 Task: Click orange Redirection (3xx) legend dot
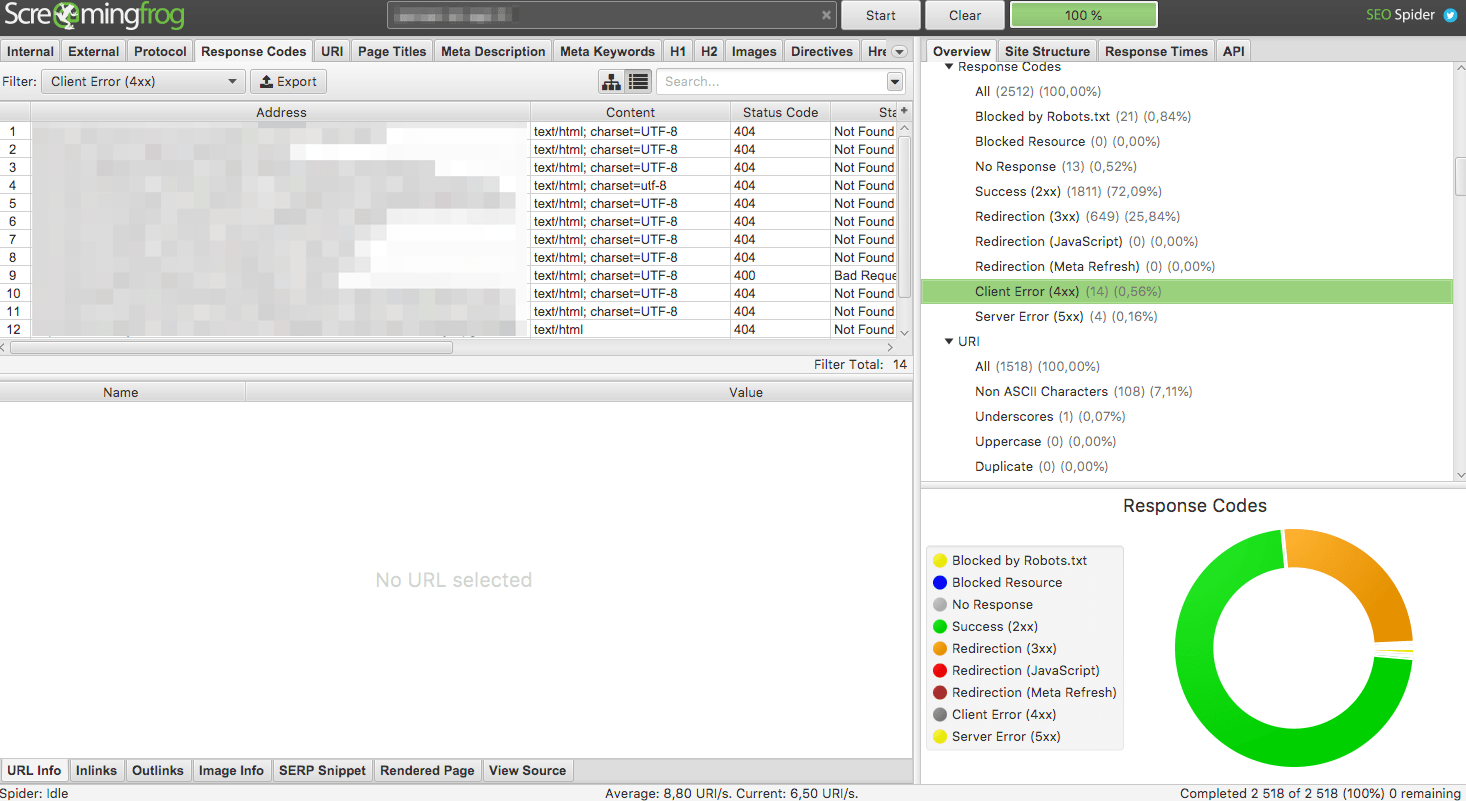(x=940, y=649)
